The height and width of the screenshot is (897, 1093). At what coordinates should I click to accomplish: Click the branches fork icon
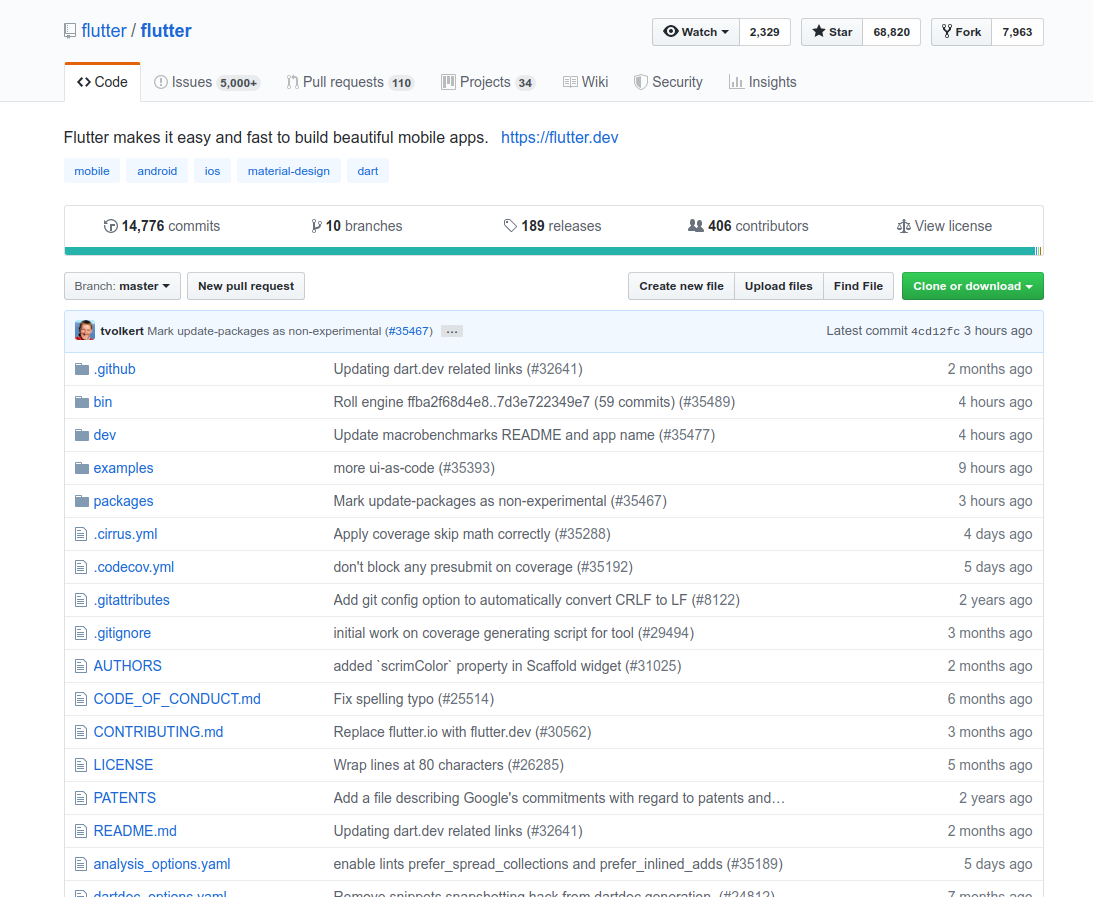316,226
